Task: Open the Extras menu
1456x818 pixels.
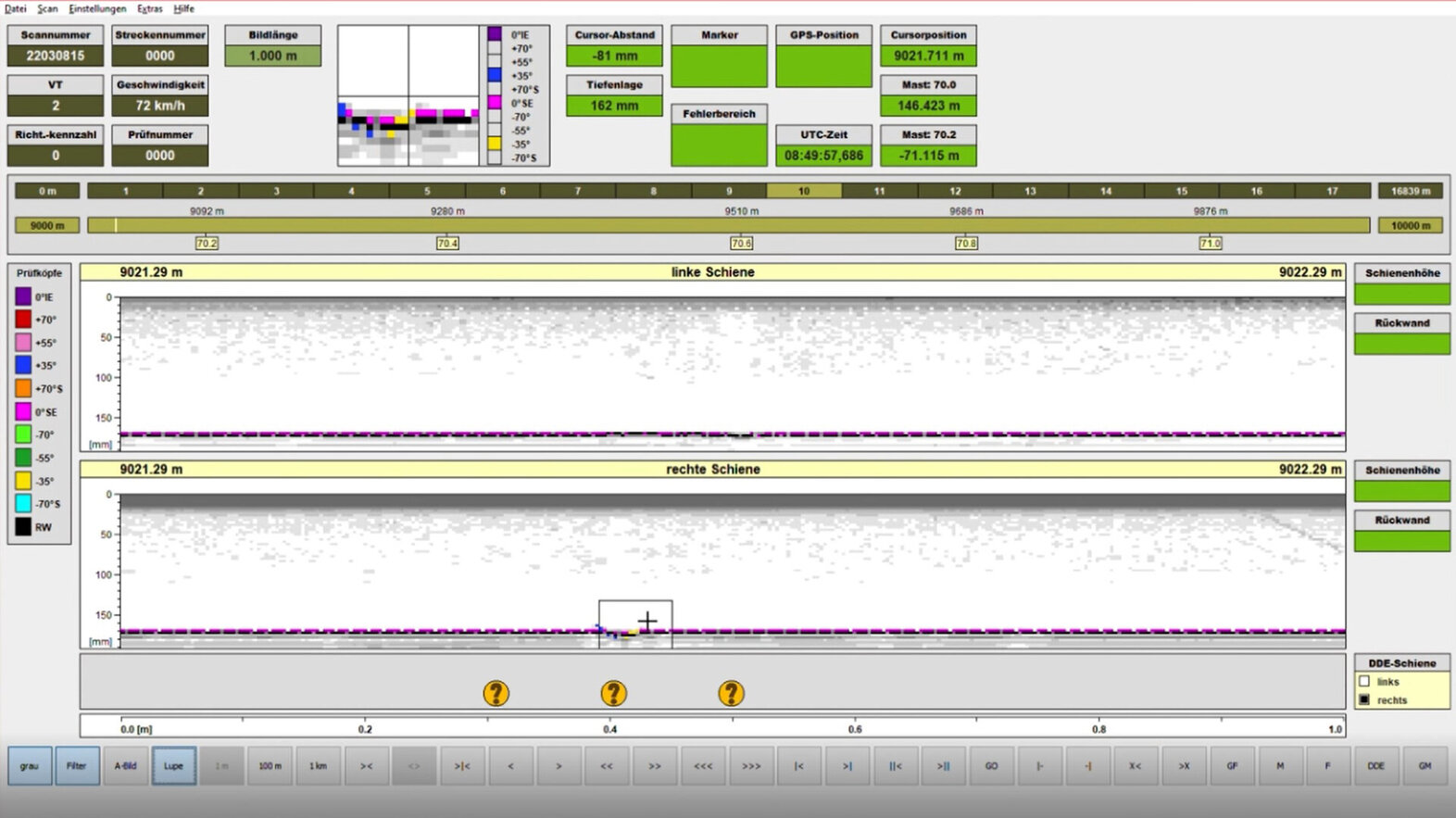Action: click(150, 8)
